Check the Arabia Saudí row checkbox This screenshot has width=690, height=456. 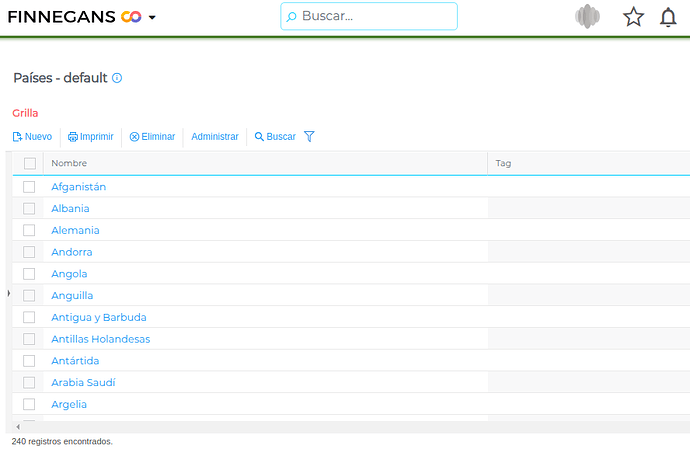point(29,382)
